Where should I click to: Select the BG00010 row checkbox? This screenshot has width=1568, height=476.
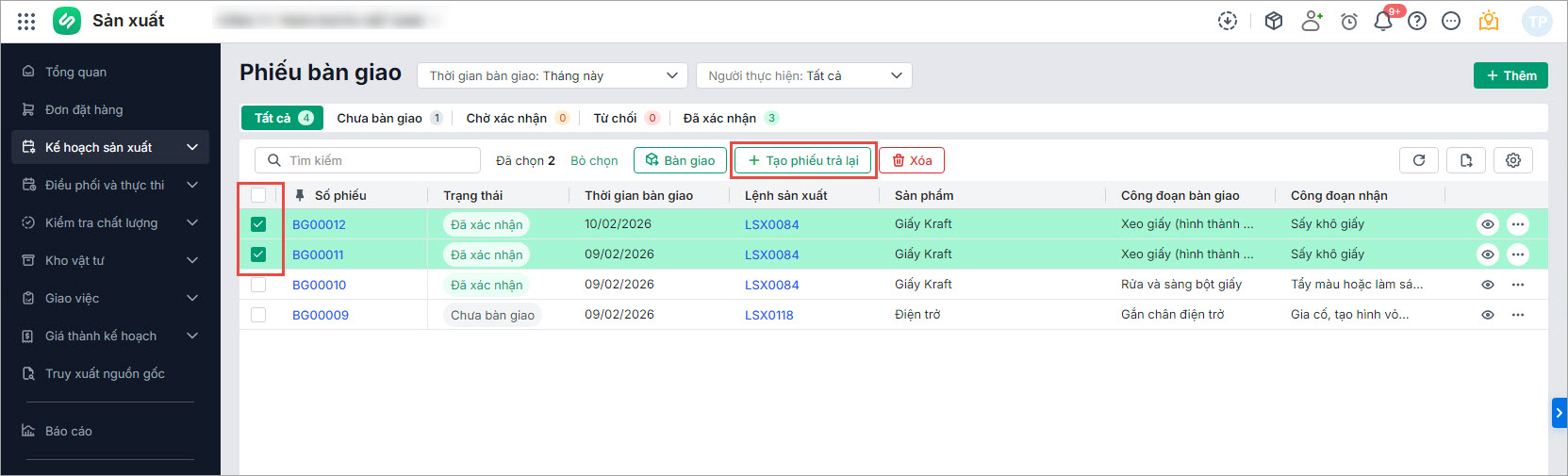coord(258,285)
